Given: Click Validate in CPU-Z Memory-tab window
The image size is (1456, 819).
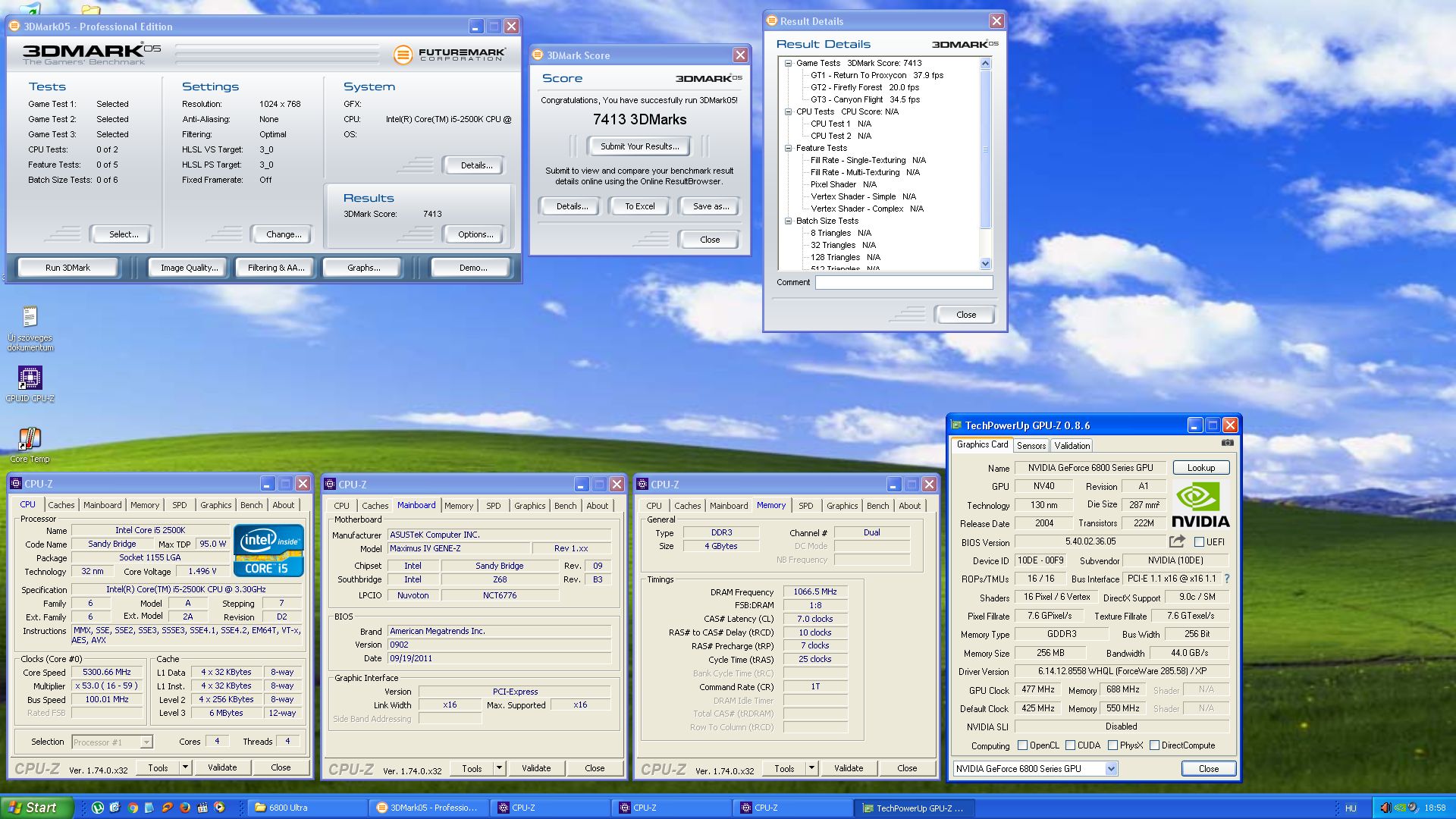Looking at the screenshot, I should pyautogui.click(x=848, y=768).
